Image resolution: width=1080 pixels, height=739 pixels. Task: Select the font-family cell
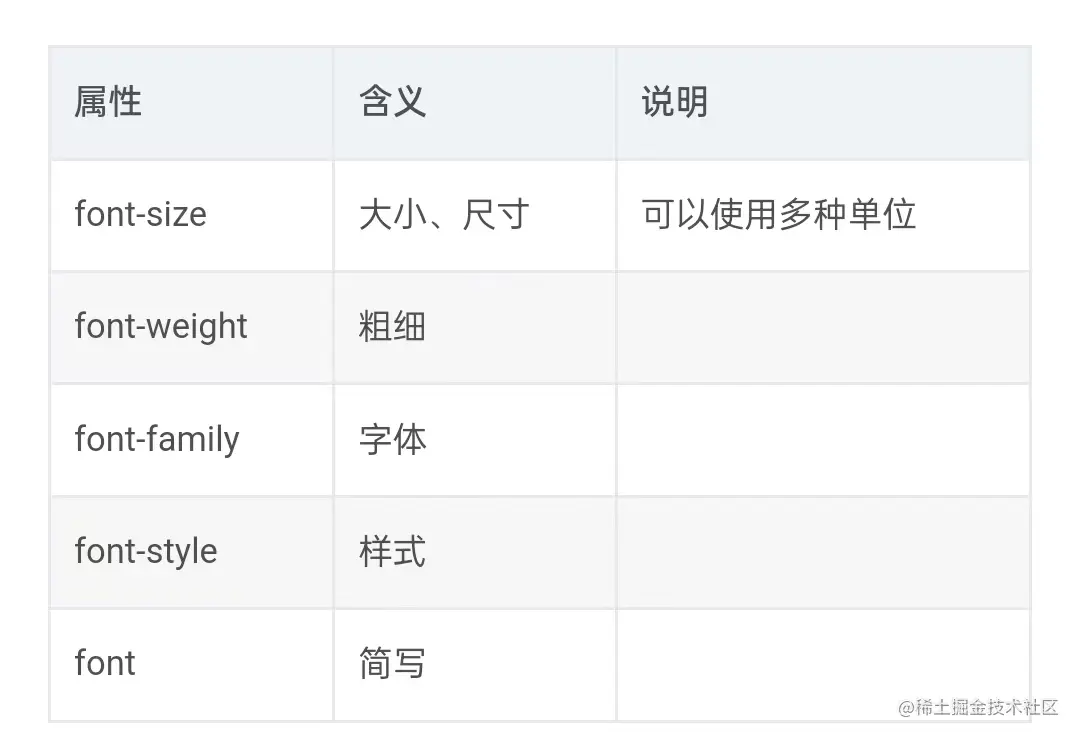point(191,440)
